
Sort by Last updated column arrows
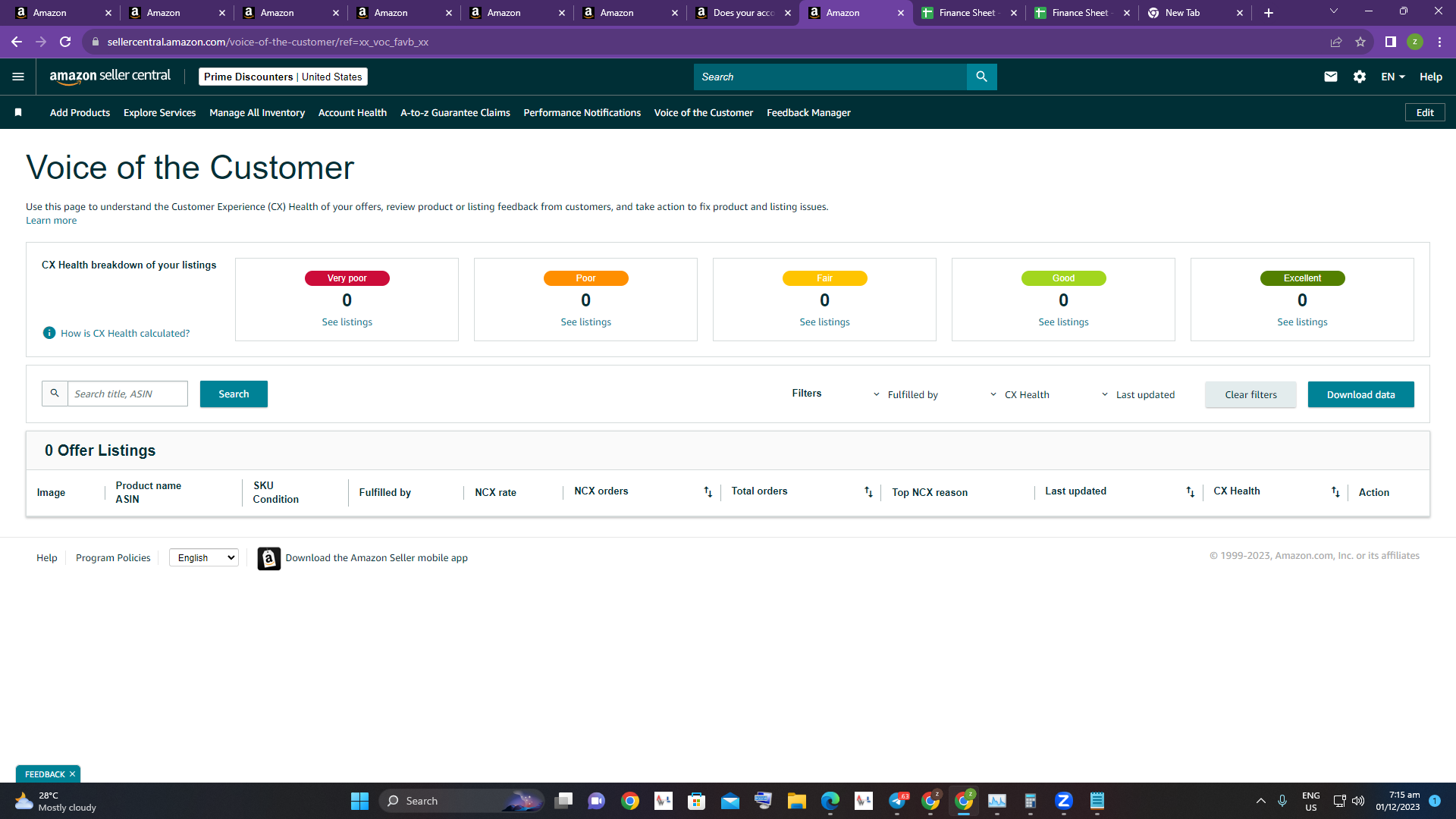1190,492
